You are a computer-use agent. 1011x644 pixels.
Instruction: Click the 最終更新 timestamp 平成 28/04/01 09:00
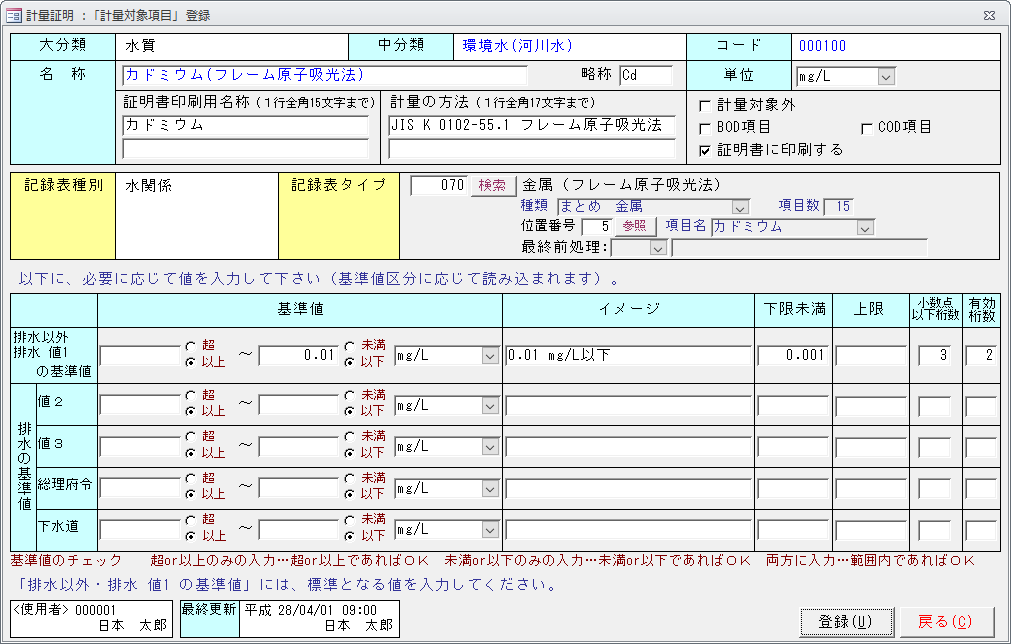310,610
